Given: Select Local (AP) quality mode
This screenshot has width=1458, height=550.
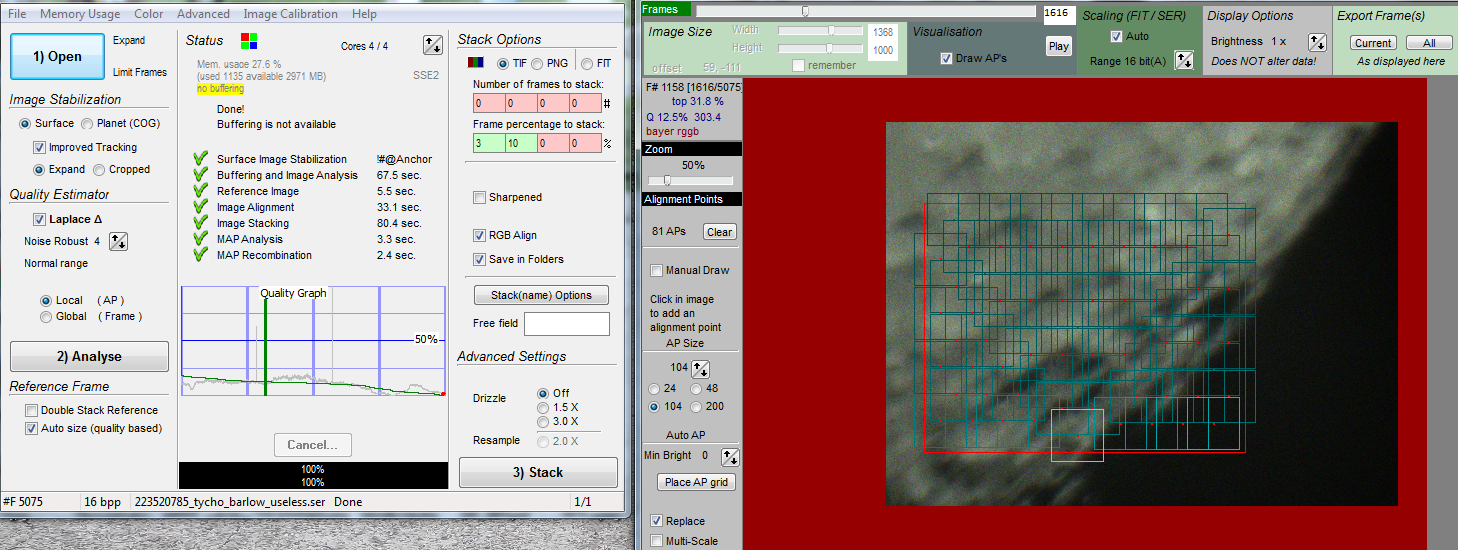Looking at the screenshot, I should [82, 300].
